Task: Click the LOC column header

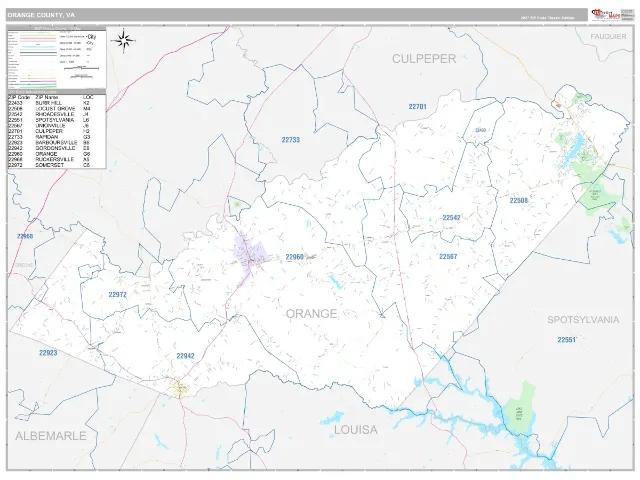Action: pos(88,98)
